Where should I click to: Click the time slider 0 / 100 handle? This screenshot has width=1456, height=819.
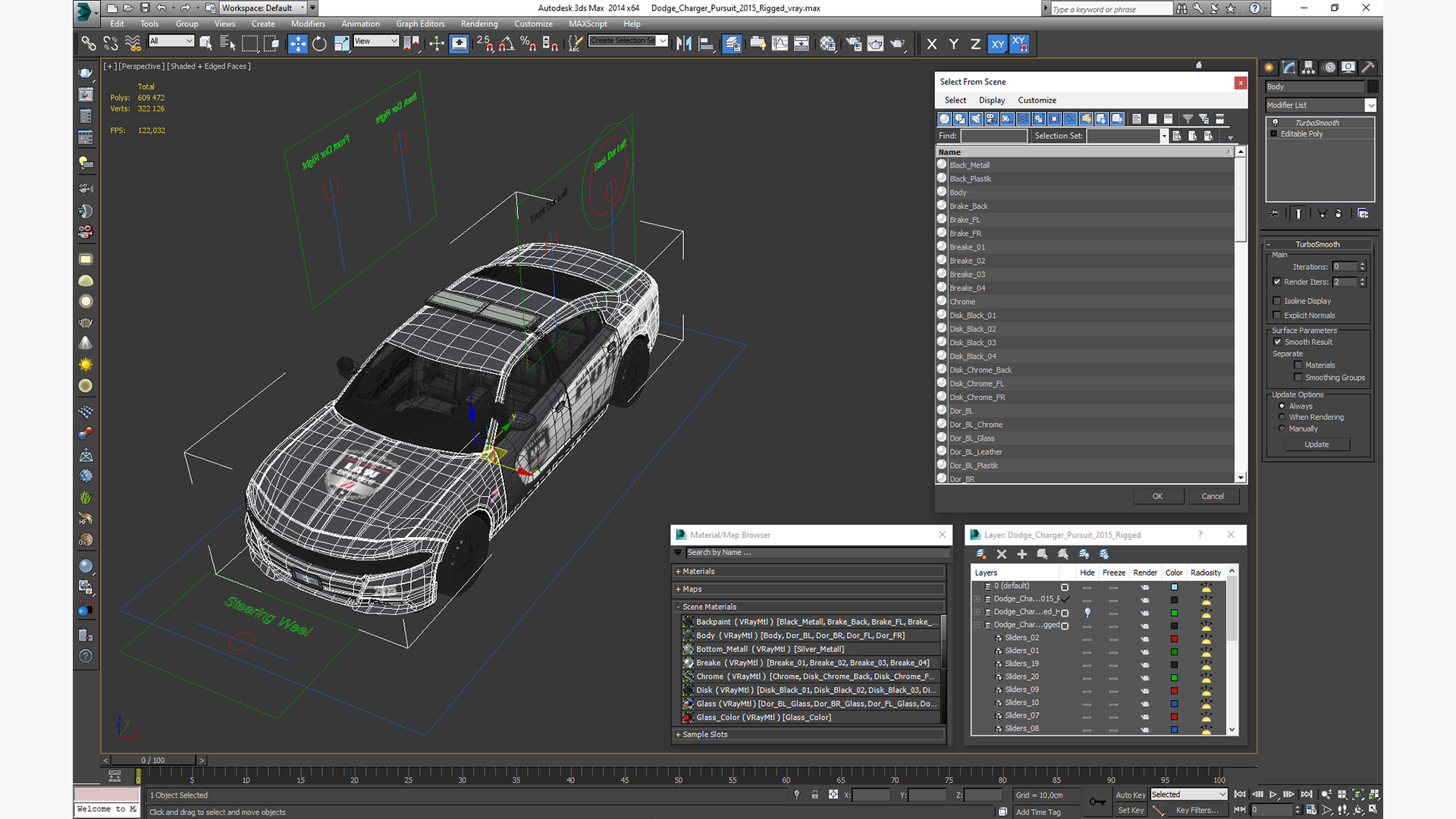pos(152,761)
